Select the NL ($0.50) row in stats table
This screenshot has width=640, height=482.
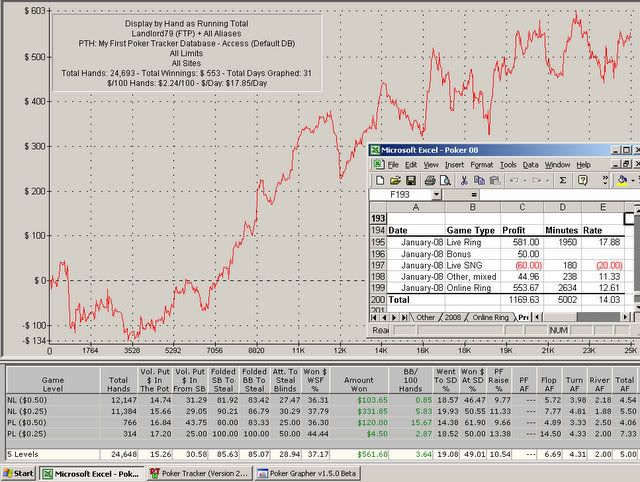click(x=322, y=400)
